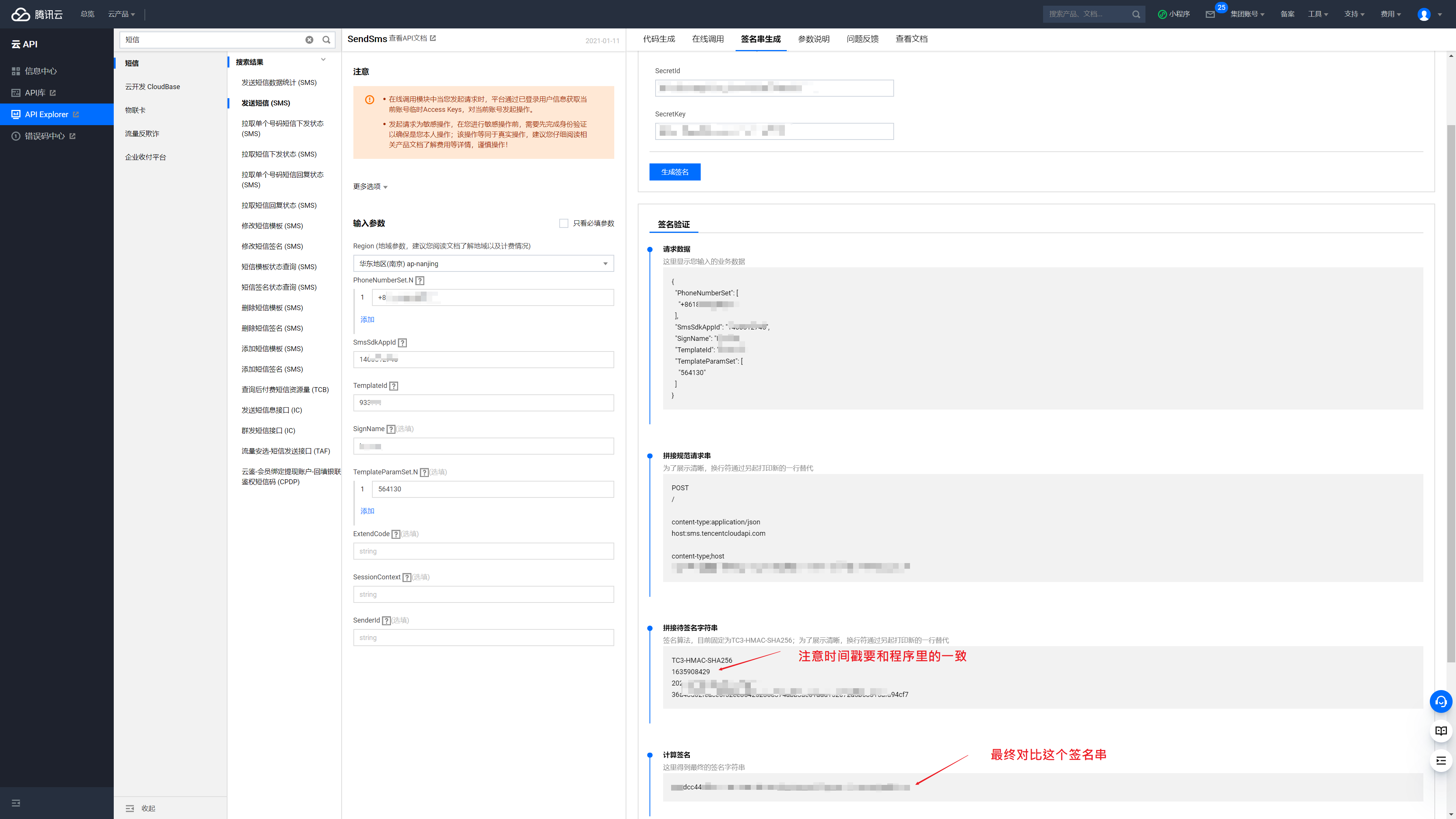Expand the account menu arrow

pos(1440,15)
